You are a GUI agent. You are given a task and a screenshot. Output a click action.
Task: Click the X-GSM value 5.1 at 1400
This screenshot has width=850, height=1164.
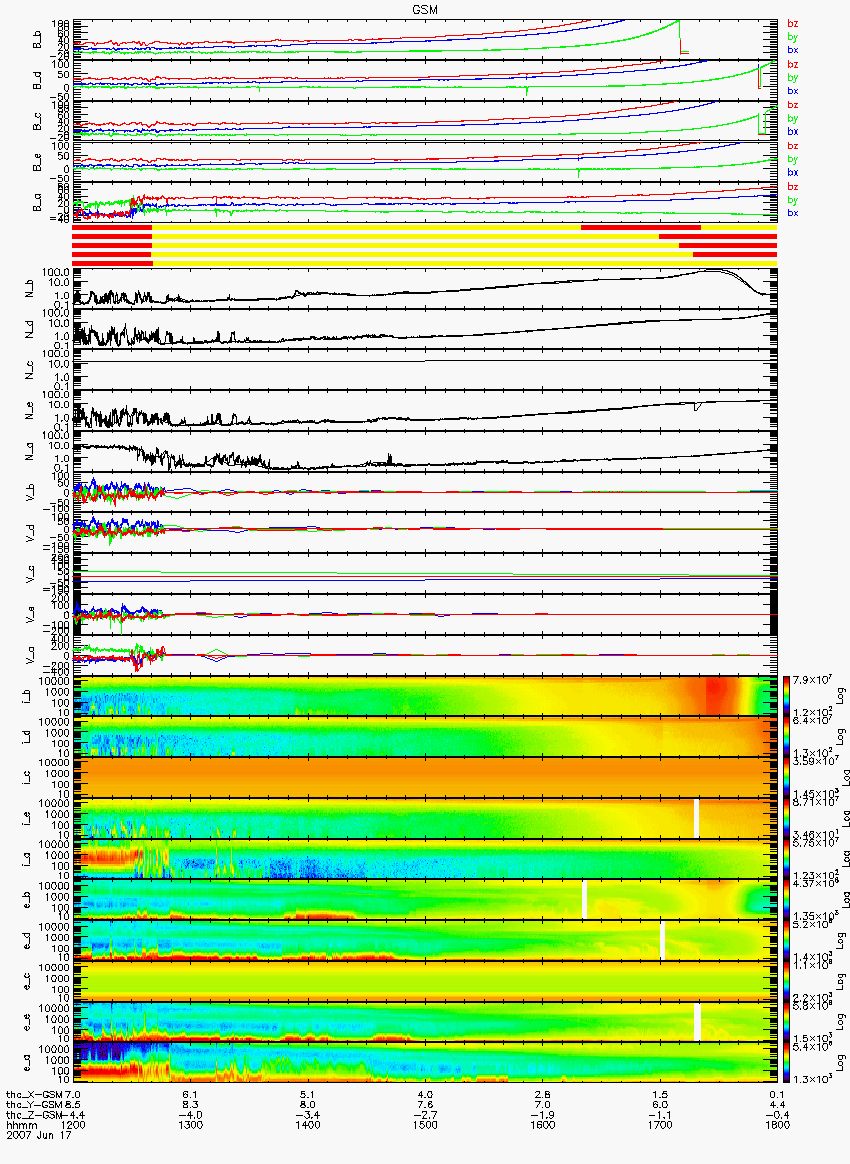(x=308, y=1095)
